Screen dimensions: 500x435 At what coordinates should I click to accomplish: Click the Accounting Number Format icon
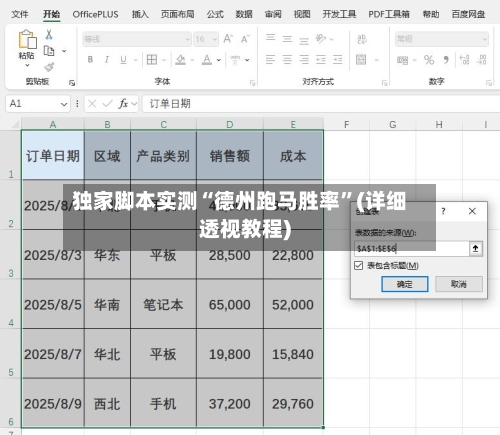[x=402, y=60]
